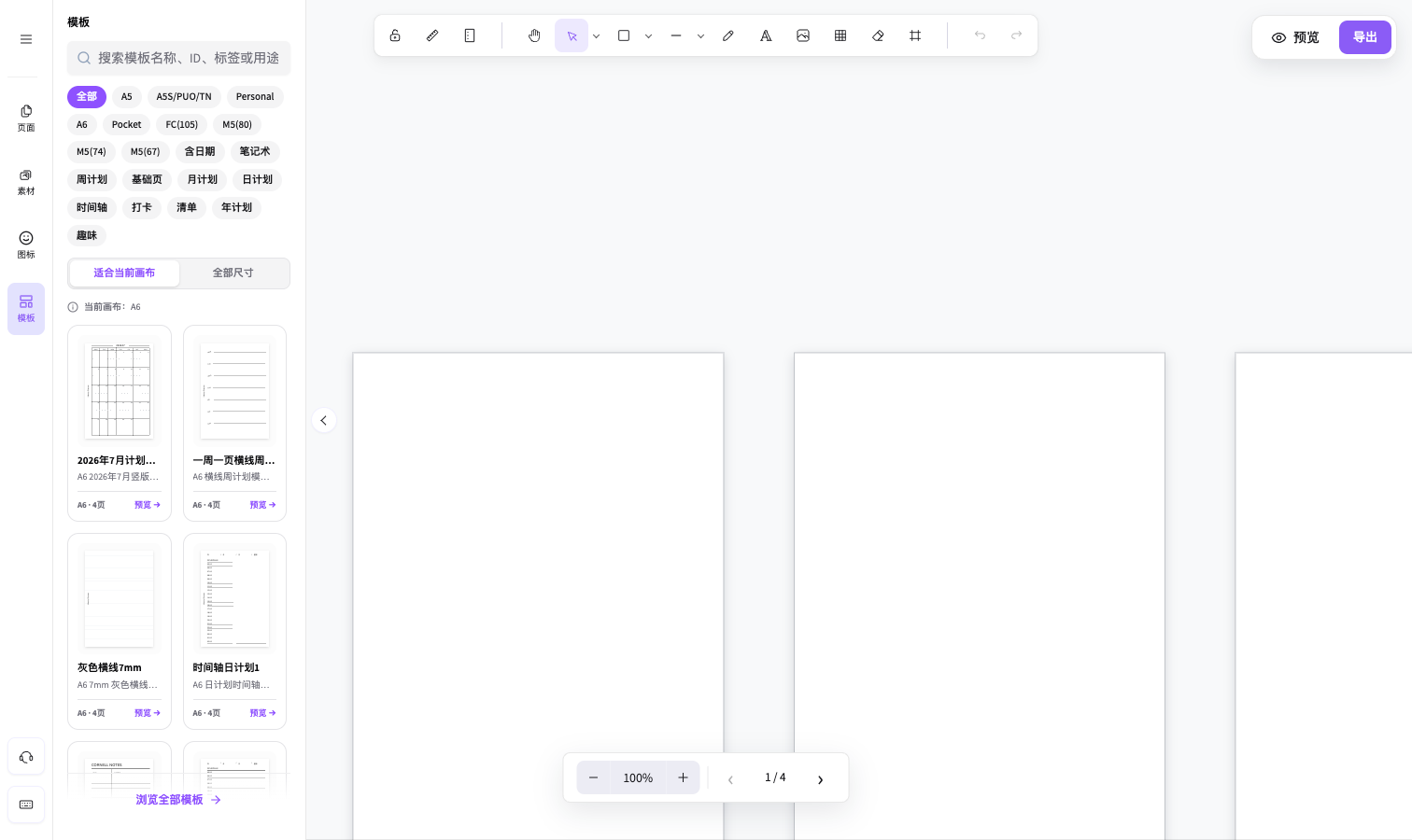The width and height of the screenshot is (1412, 840).
Task: Switch to 全部尺寸 tab
Action: click(x=233, y=273)
